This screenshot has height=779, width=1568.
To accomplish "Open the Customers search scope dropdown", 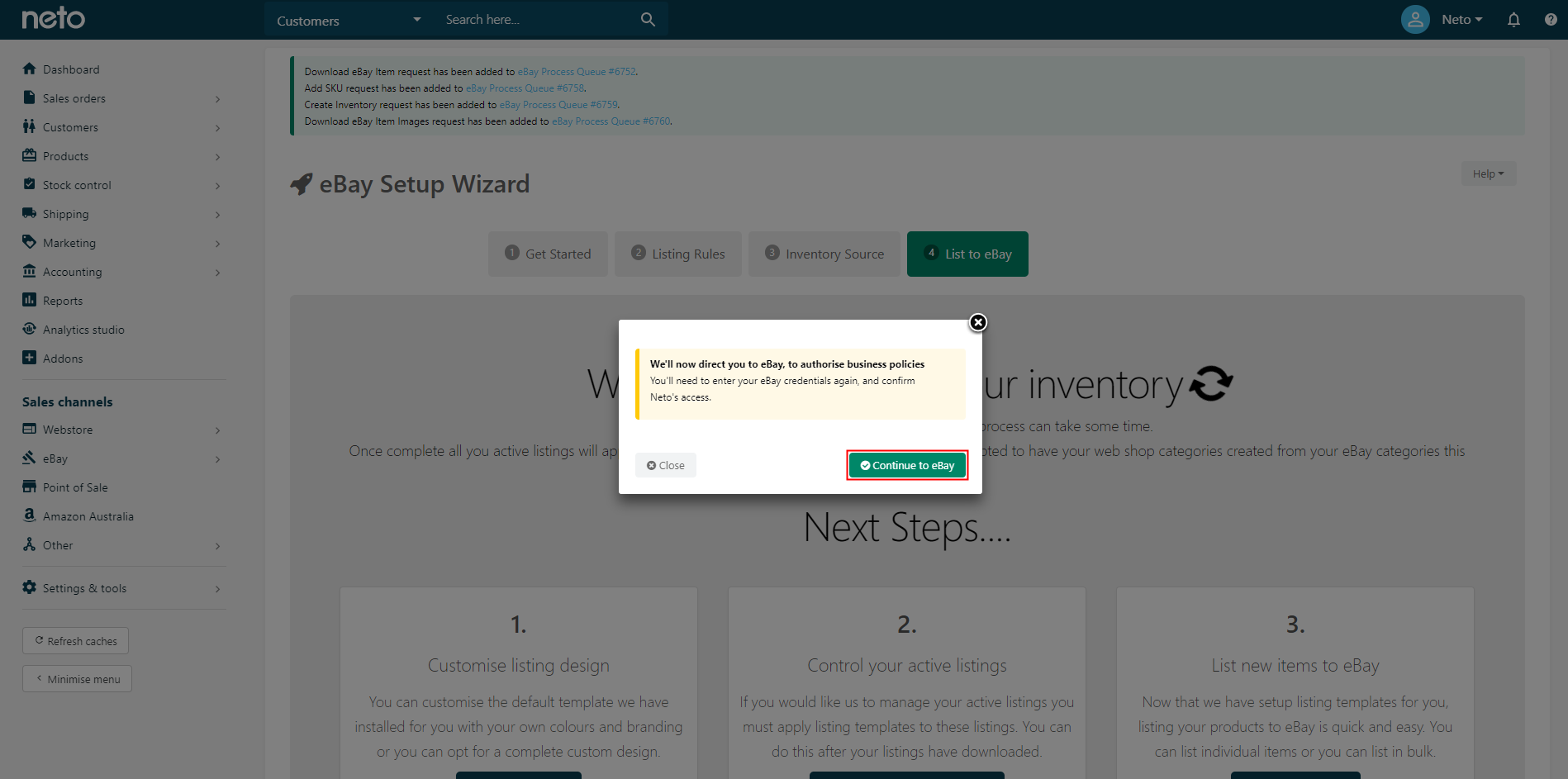I will [x=349, y=20].
